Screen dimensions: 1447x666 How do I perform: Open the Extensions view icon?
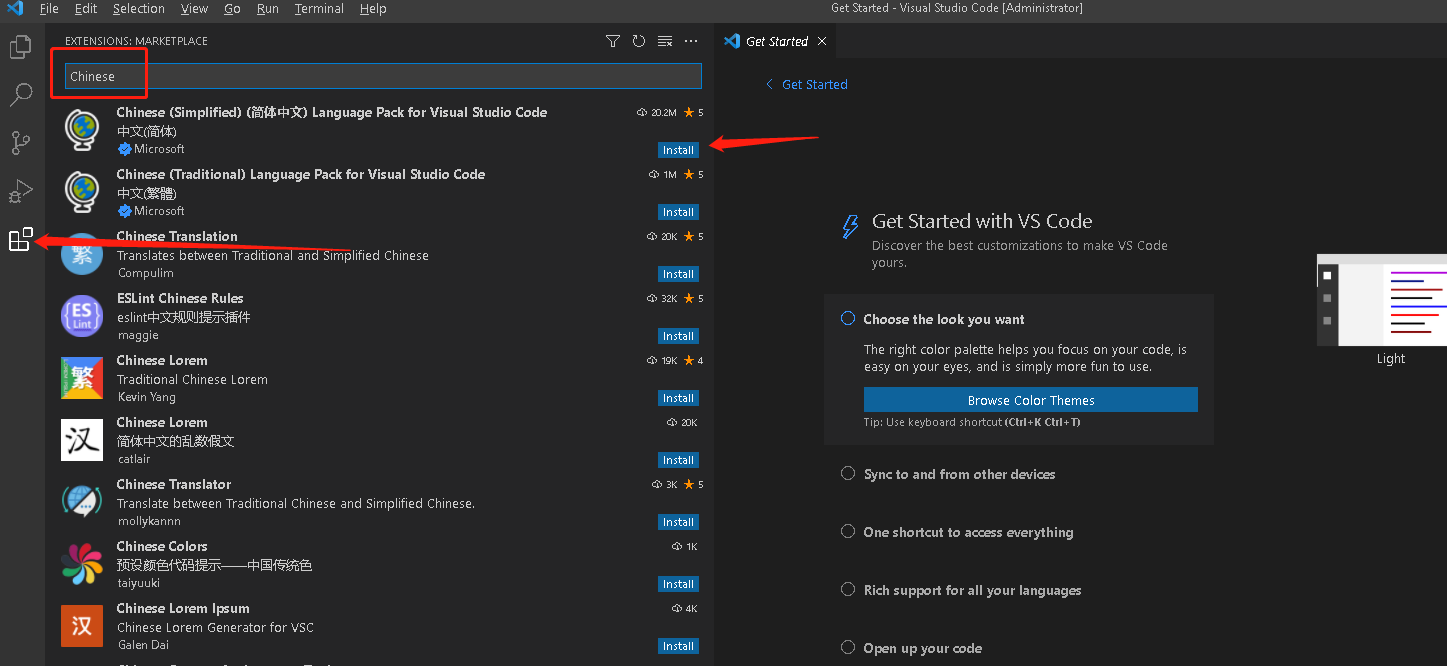coord(21,239)
